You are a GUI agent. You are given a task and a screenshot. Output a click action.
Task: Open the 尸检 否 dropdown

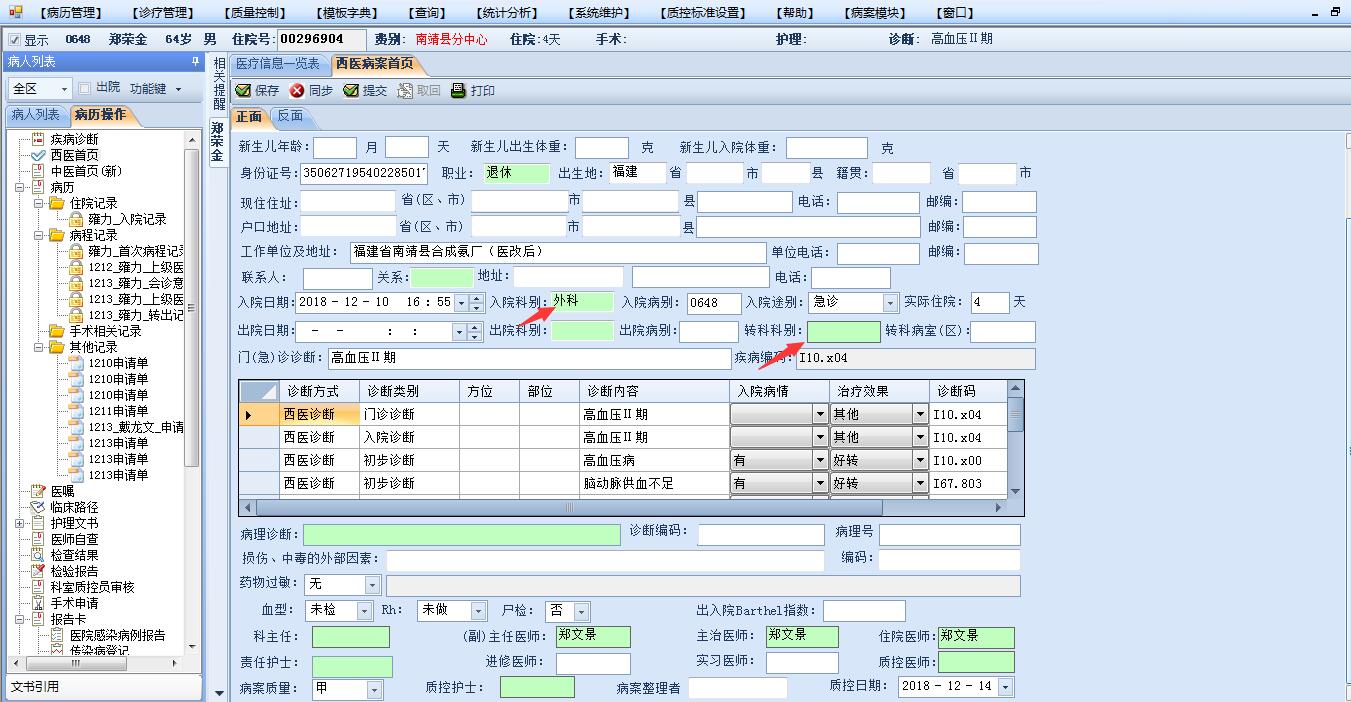582,611
